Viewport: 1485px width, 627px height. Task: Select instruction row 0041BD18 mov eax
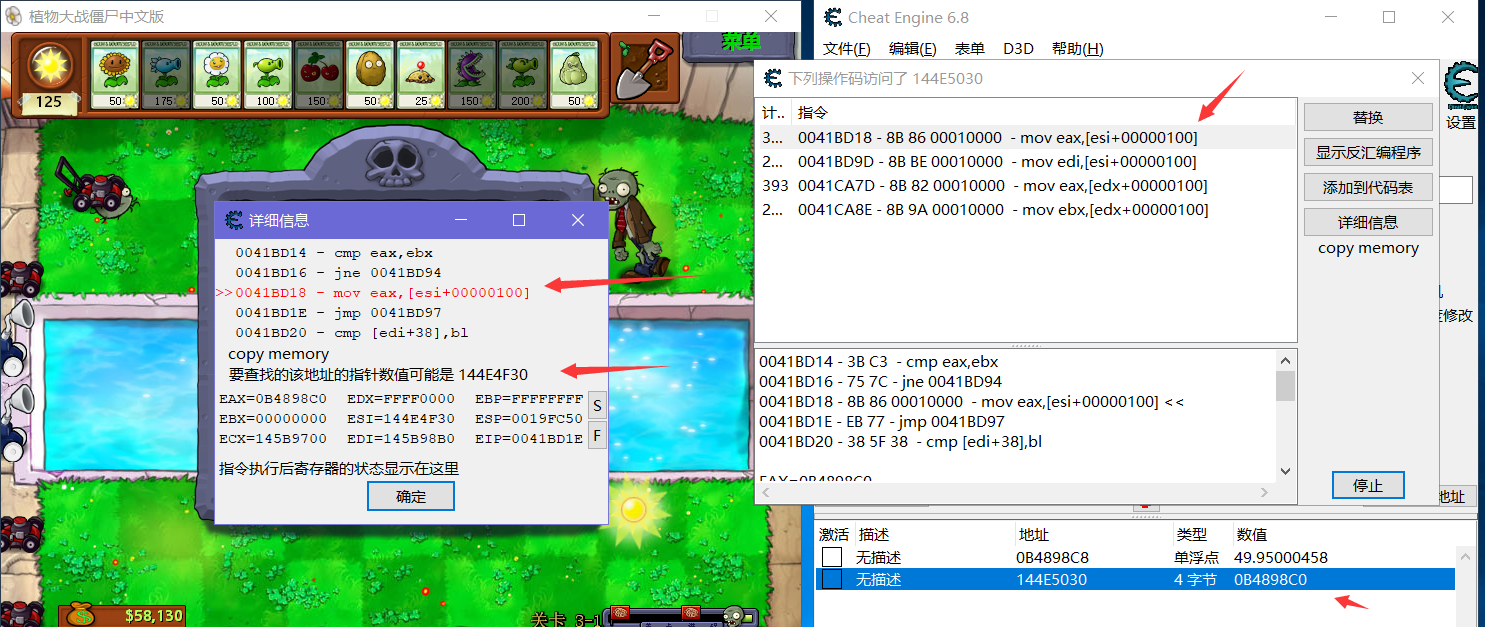coord(1026,137)
